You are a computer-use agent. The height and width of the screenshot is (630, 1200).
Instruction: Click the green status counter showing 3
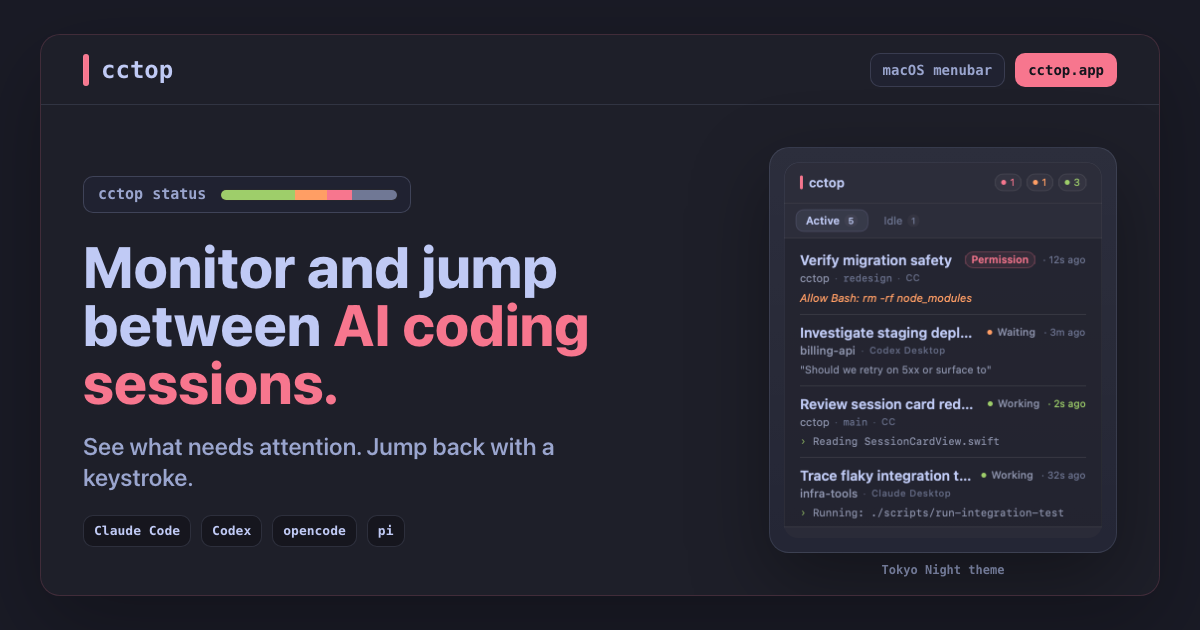(1072, 183)
